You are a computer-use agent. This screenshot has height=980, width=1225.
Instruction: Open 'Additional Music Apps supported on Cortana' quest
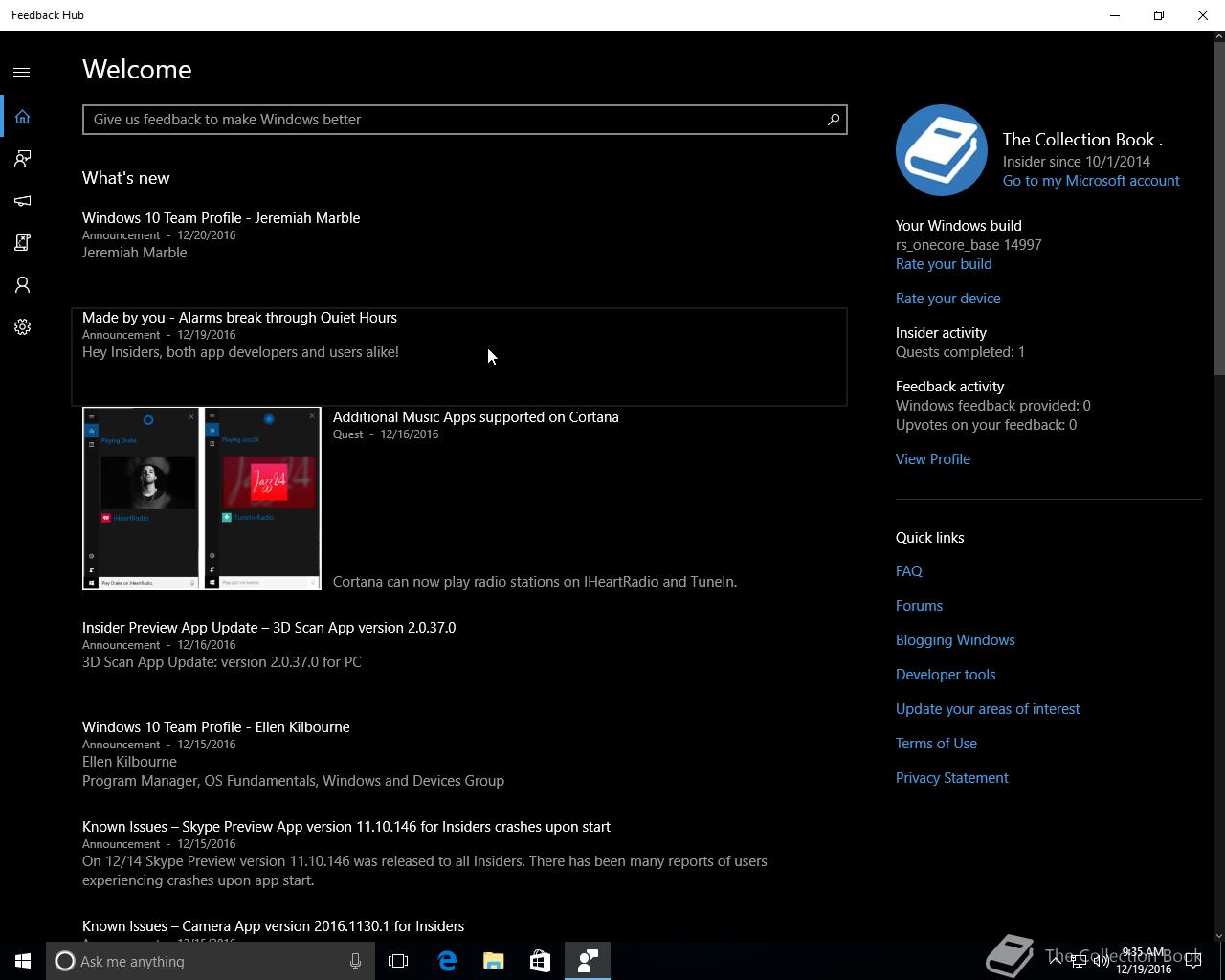tap(476, 417)
